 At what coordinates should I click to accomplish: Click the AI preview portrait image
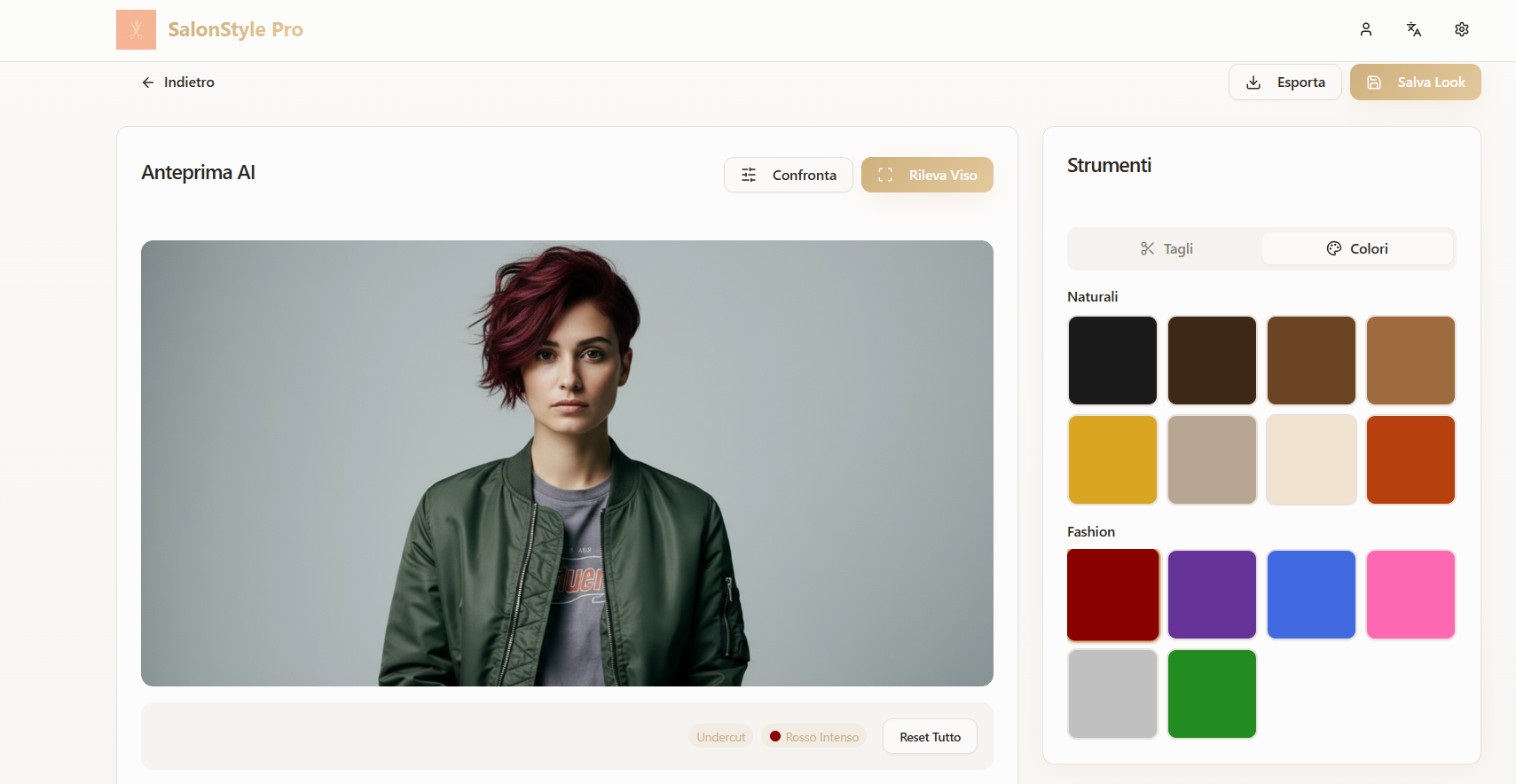click(567, 463)
